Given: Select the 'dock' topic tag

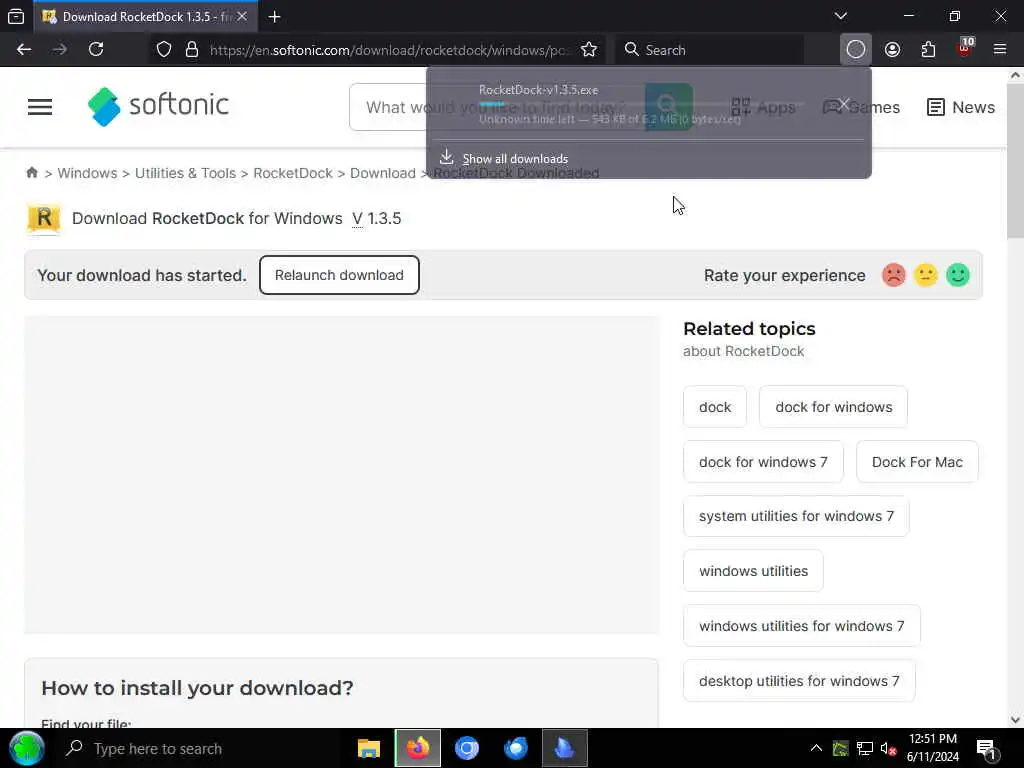Looking at the screenshot, I should (714, 407).
